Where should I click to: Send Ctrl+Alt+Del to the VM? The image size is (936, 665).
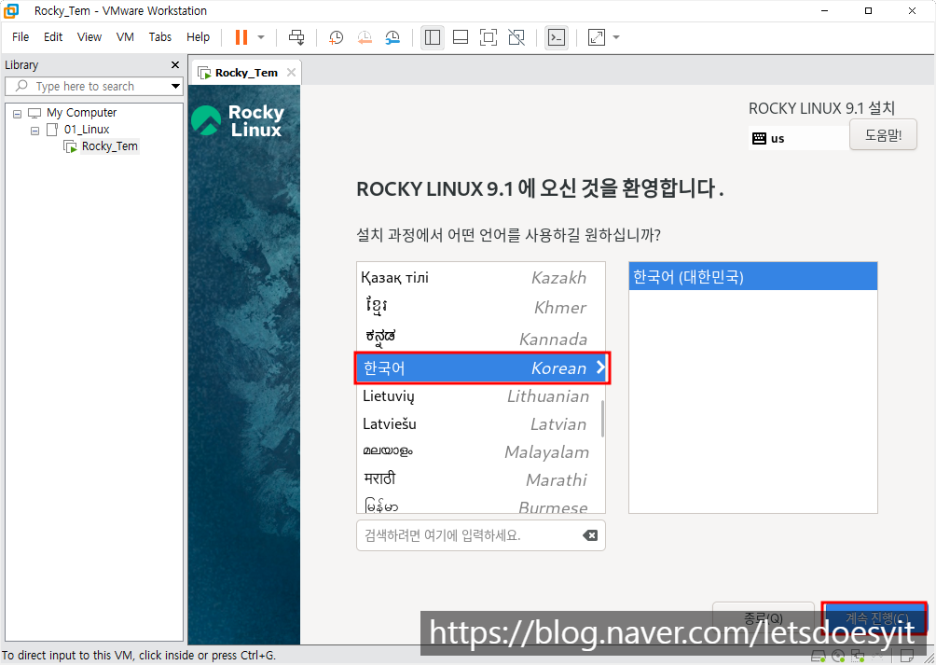(296, 37)
